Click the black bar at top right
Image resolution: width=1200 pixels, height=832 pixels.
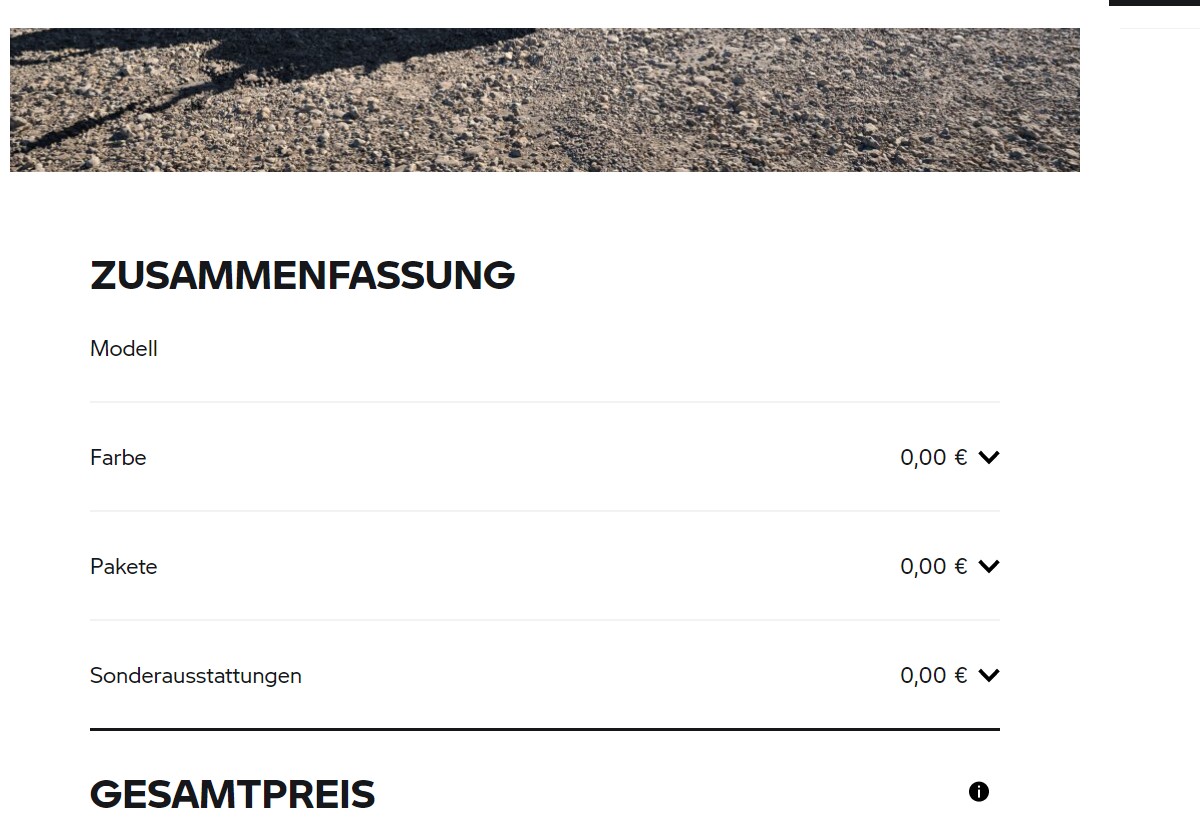[1154, 3]
